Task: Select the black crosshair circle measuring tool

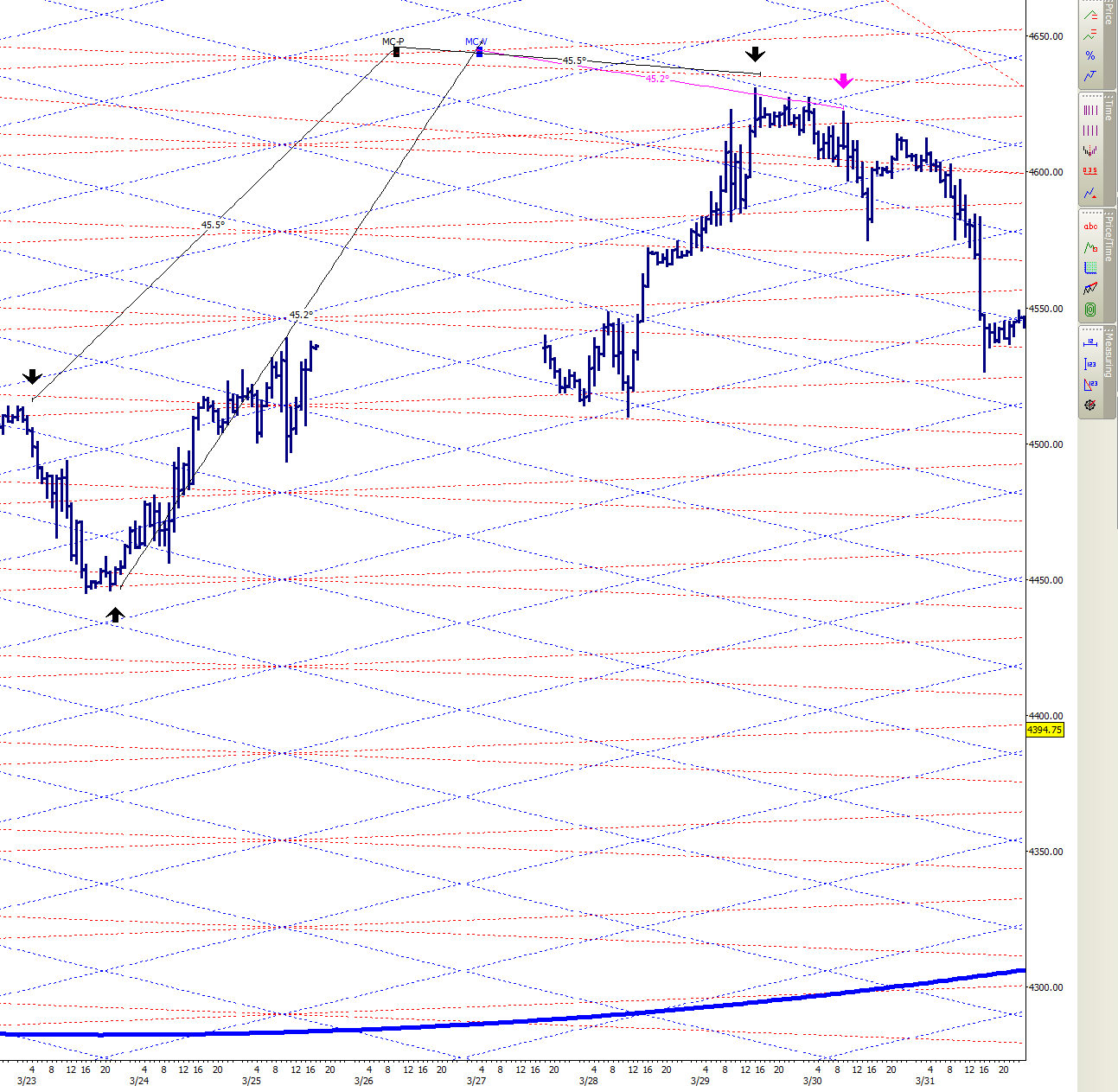Action: (1090, 405)
